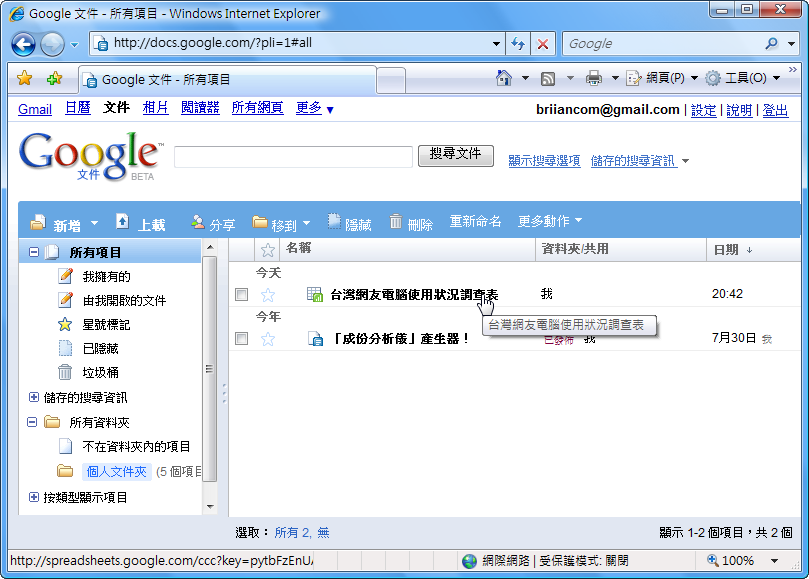Select 由我開啟的文件 in the sidebar

[124, 300]
